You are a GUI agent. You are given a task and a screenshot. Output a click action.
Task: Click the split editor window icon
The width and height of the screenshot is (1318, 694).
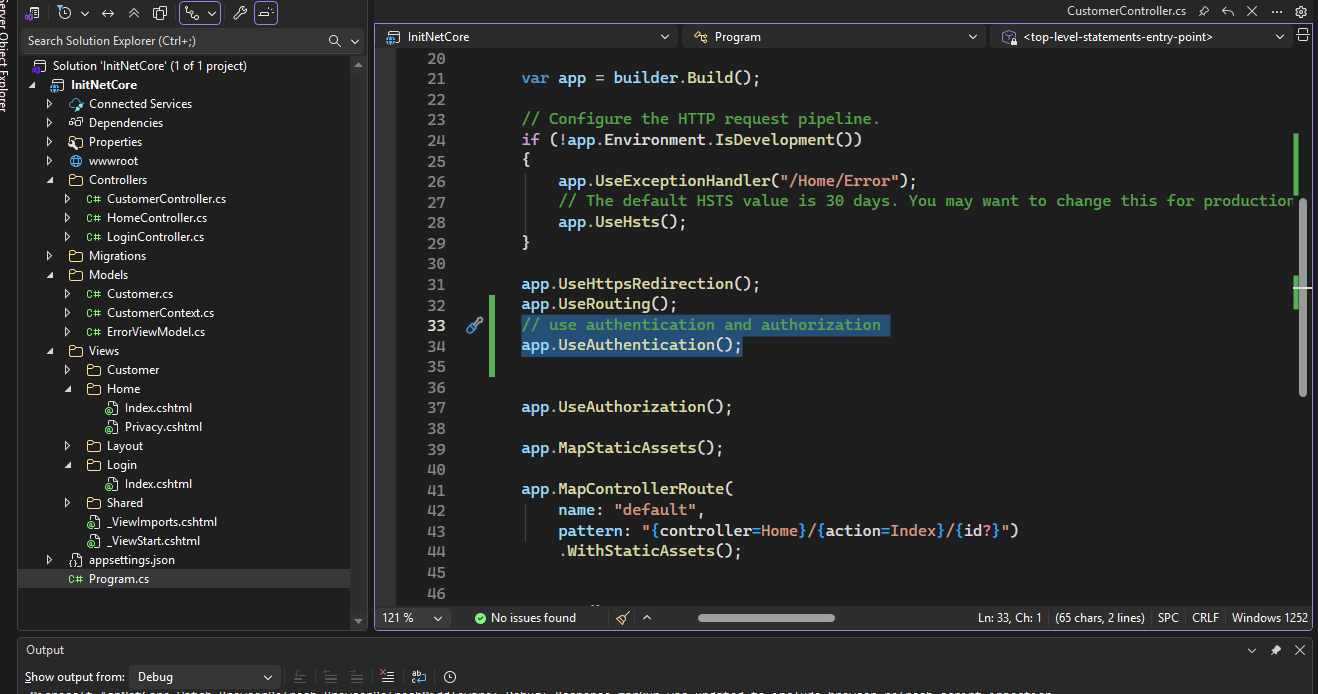tap(1302, 35)
